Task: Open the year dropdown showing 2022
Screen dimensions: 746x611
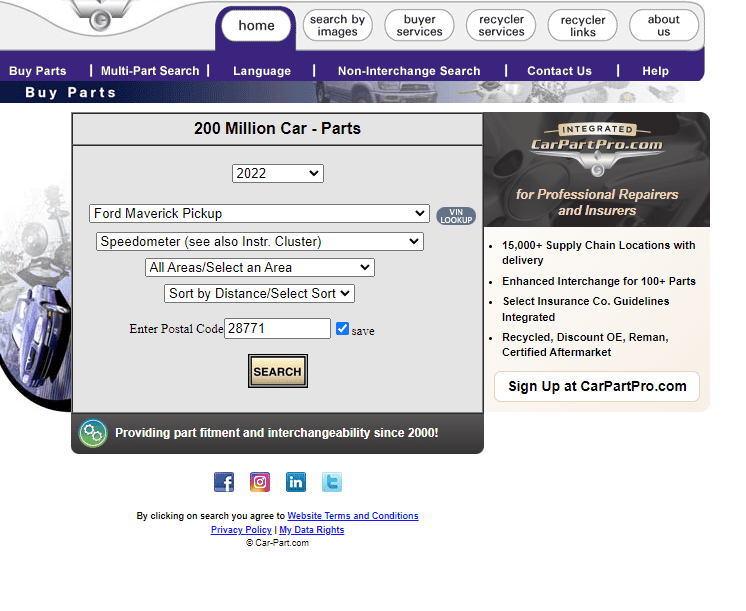Action: 278,173
